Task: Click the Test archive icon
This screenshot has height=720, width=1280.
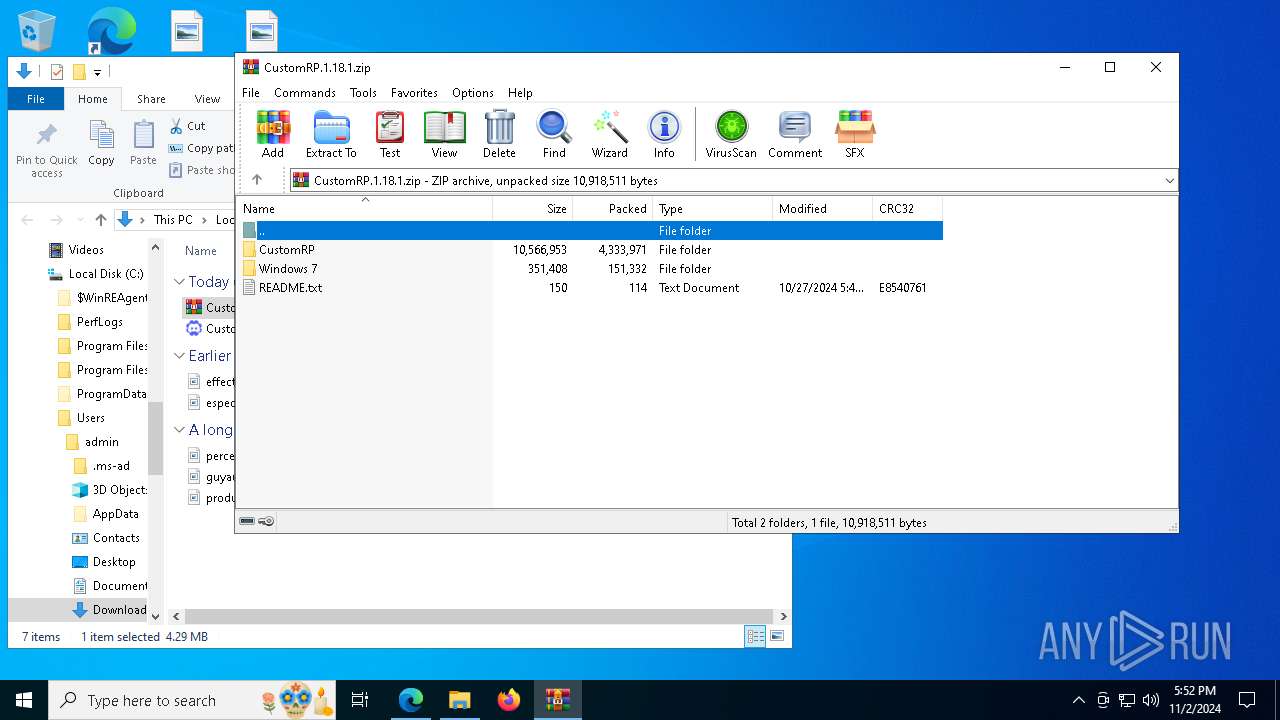Action: [390, 134]
